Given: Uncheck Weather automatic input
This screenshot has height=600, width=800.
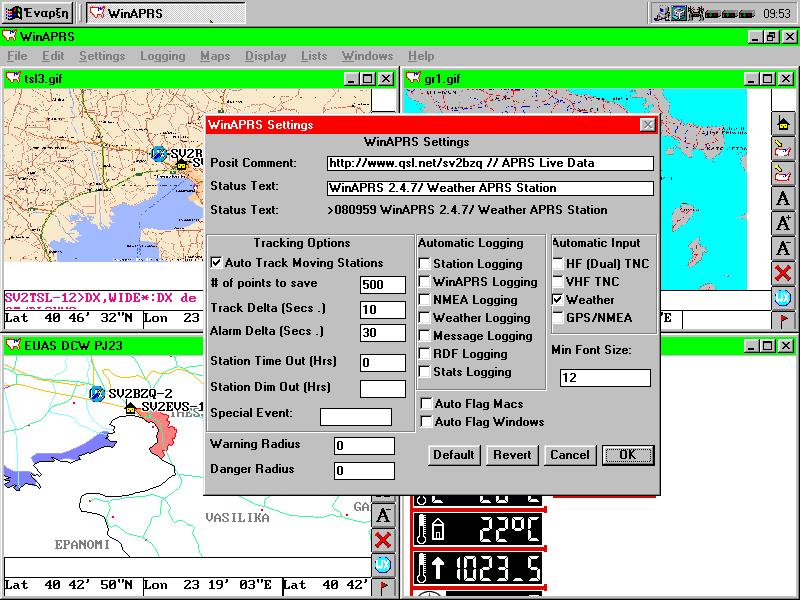Looking at the screenshot, I should [x=558, y=299].
